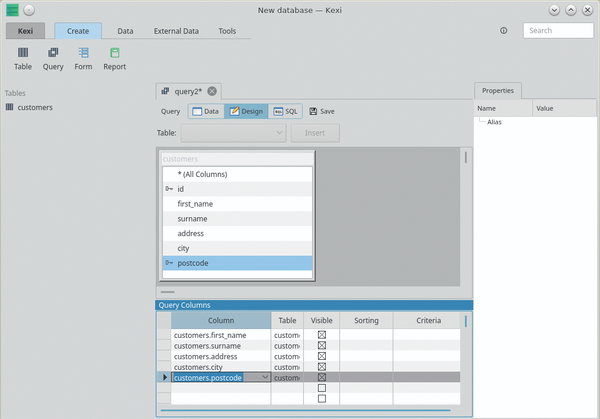This screenshot has width=600, height=419.
Task: Click the customers.address cell
Action: pos(221,356)
